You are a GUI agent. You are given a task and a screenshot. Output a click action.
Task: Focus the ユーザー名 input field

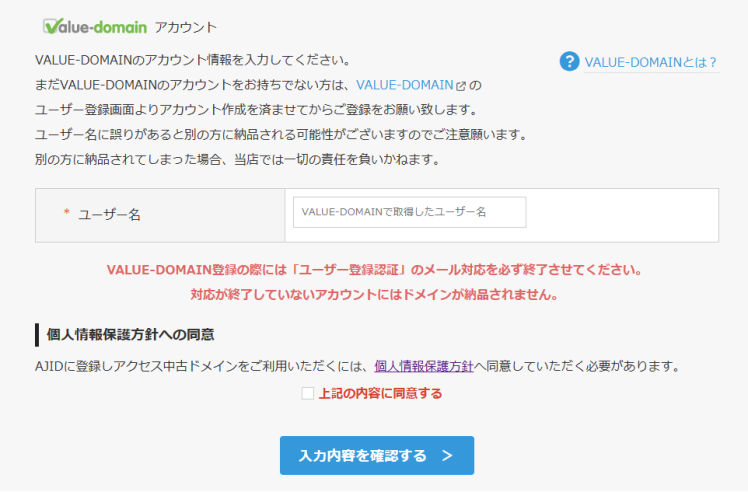pos(409,212)
